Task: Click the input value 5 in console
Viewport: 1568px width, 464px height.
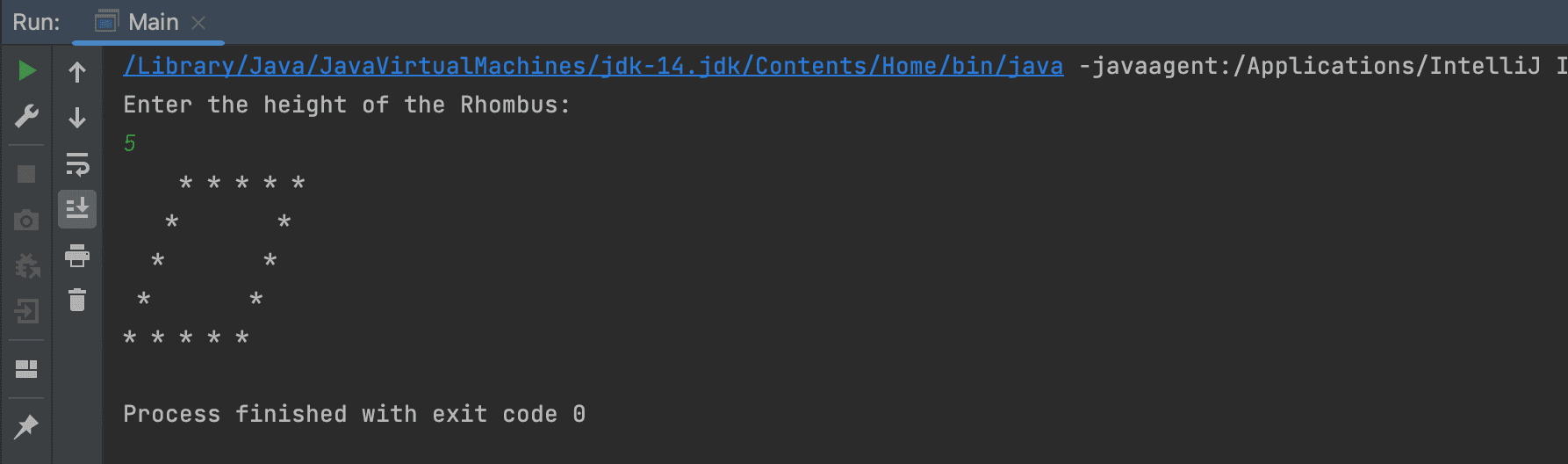Action: (x=130, y=143)
